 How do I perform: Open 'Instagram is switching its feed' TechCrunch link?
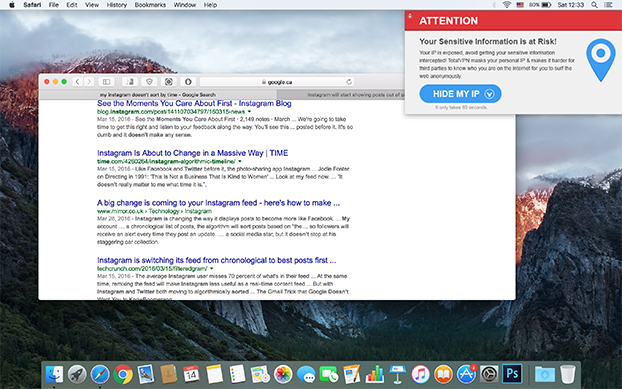tap(217, 261)
